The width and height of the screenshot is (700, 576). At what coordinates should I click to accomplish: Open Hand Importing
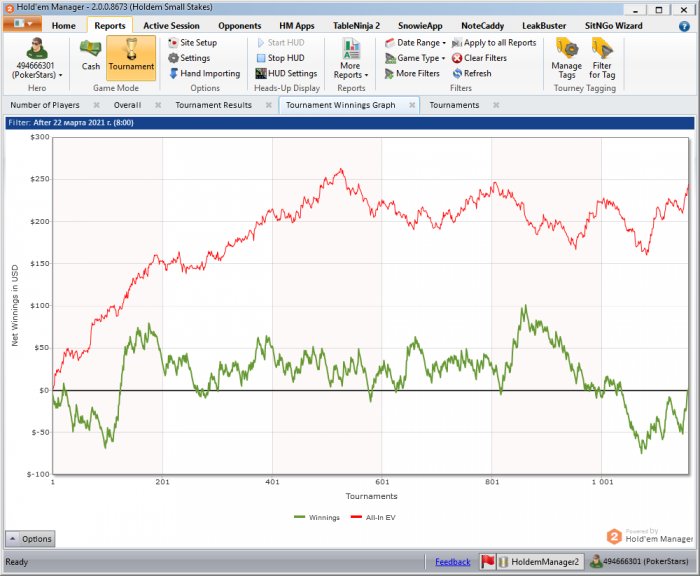204,73
